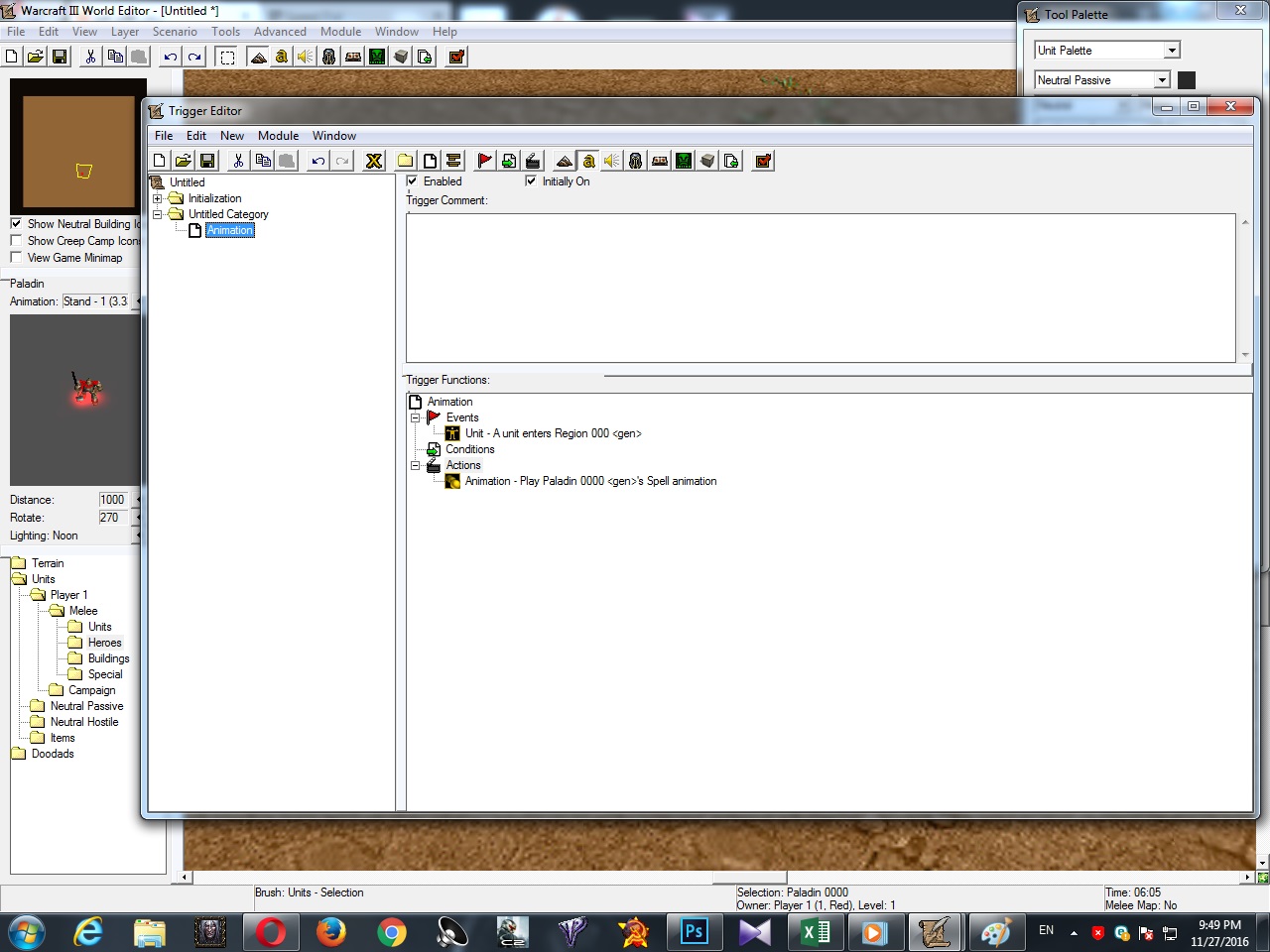Open Sound Editor from Trigger Editor toolbar
1270x952 pixels.
pyautogui.click(x=612, y=161)
